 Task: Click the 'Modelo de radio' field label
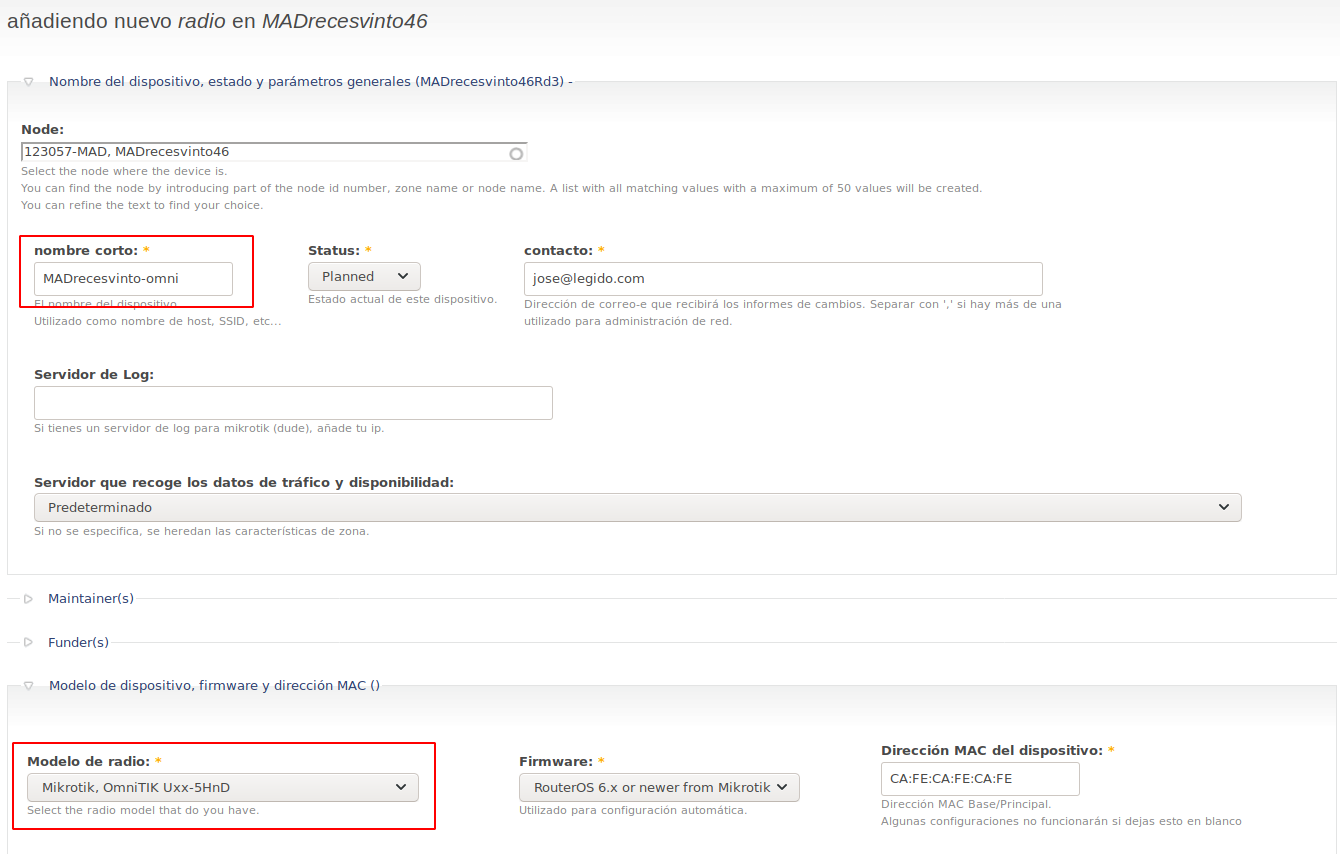pos(88,762)
